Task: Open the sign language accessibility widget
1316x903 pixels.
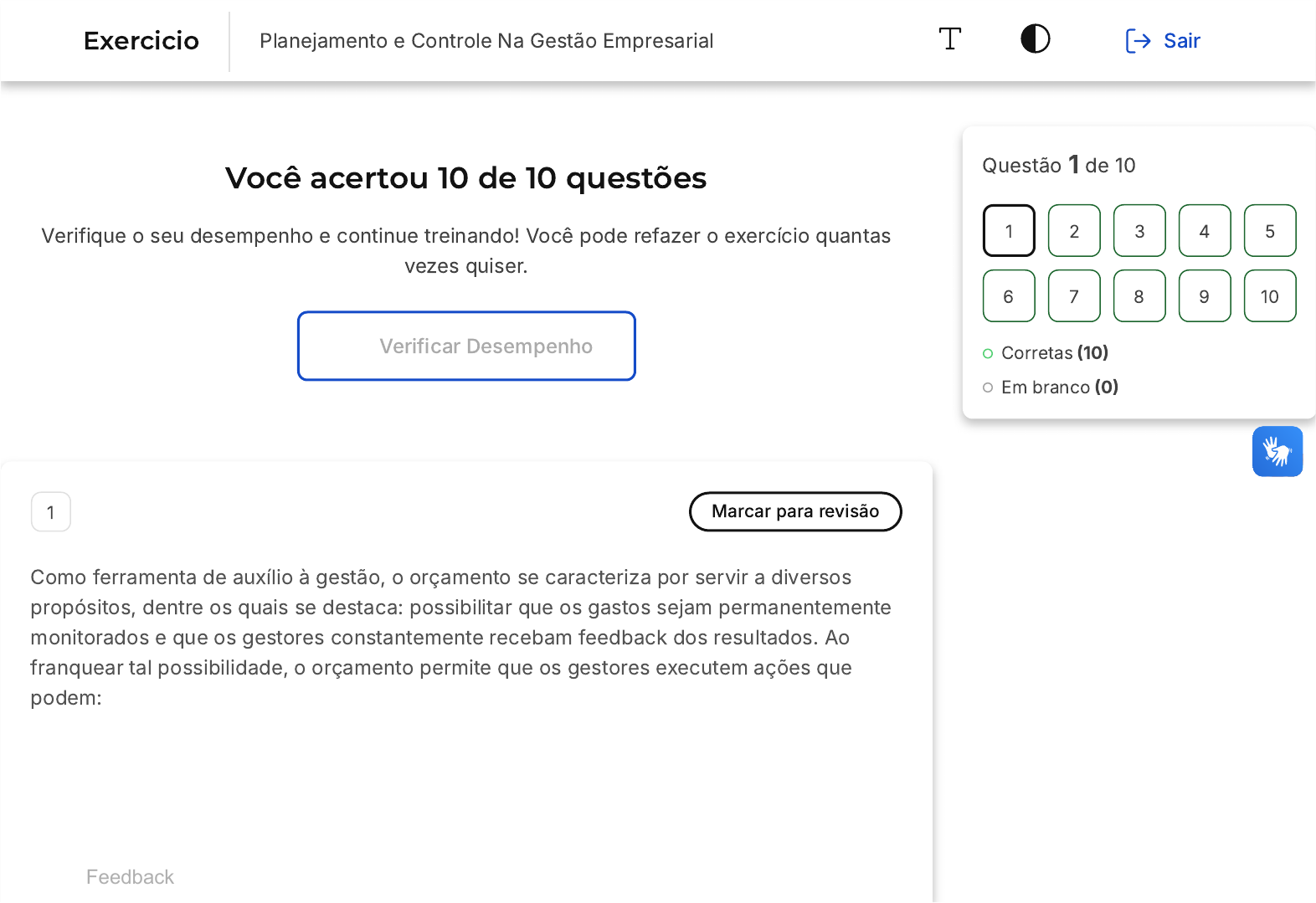Action: 1277,452
